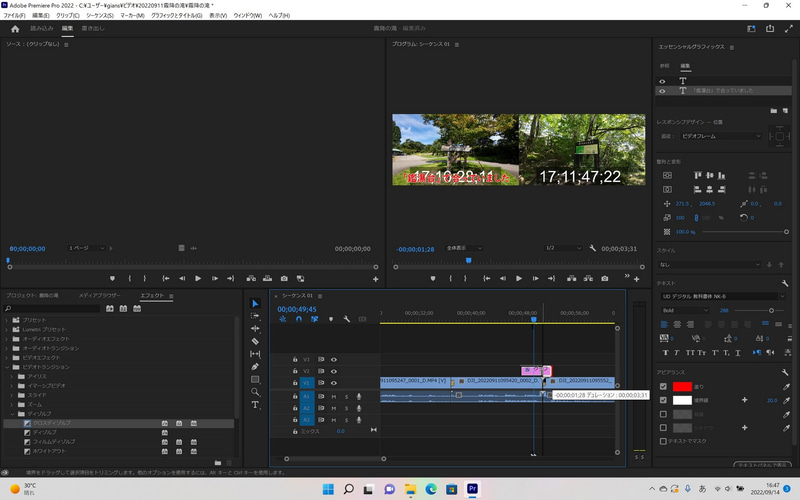The image size is (800, 500).
Task: Open the ウィンドウ(W) menu
Action: pos(248,16)
